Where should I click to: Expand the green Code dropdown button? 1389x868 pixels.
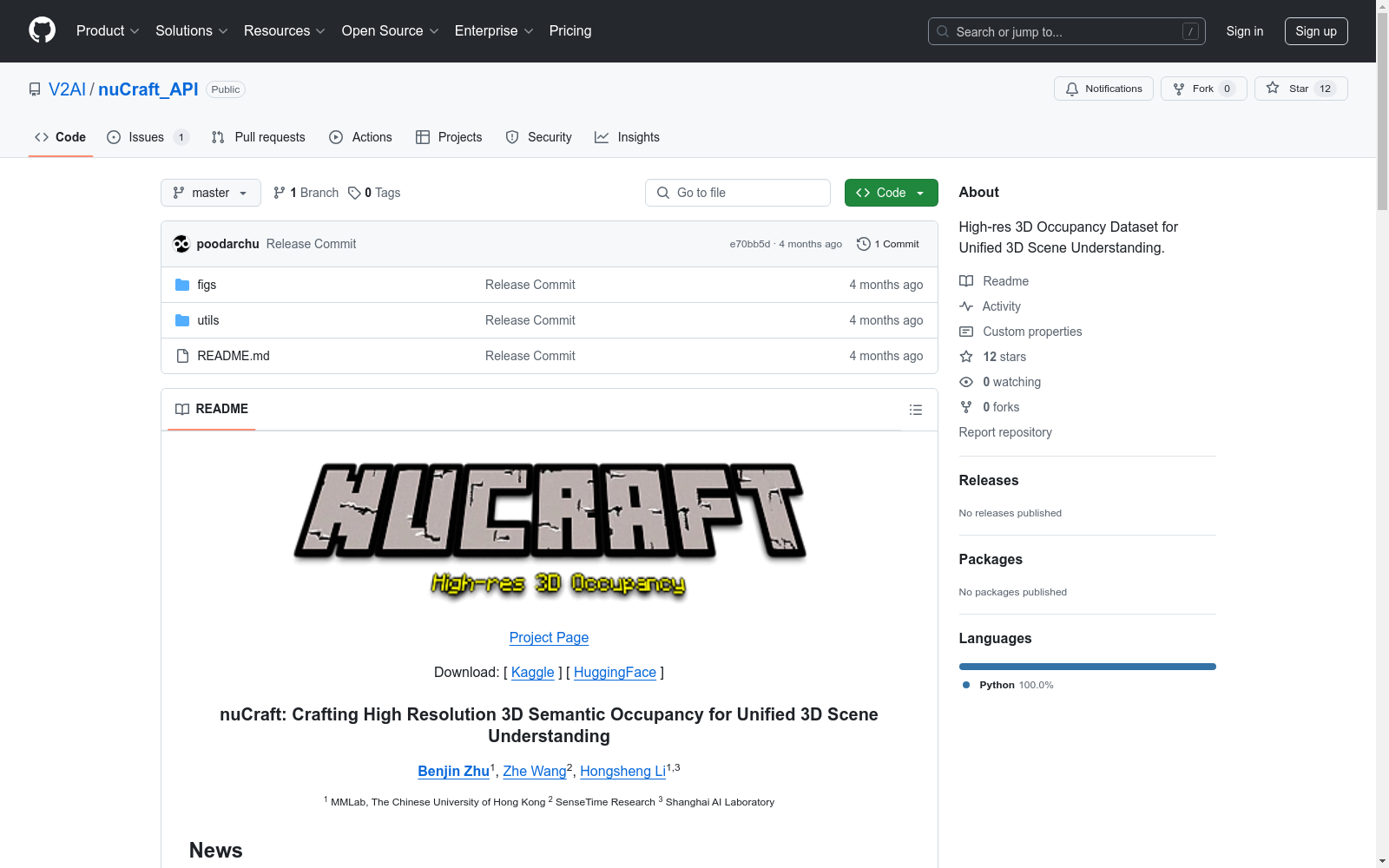coord(891,193)
